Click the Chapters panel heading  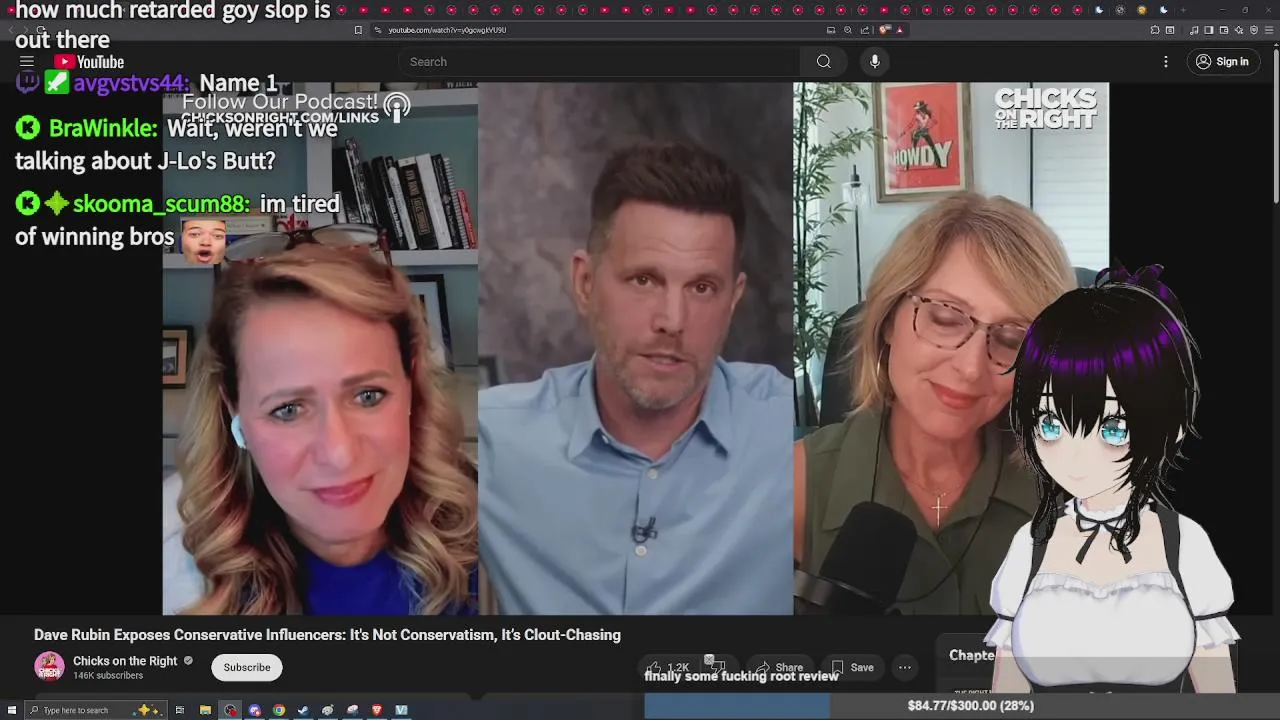pyautogui.click(x=972, y=655)
